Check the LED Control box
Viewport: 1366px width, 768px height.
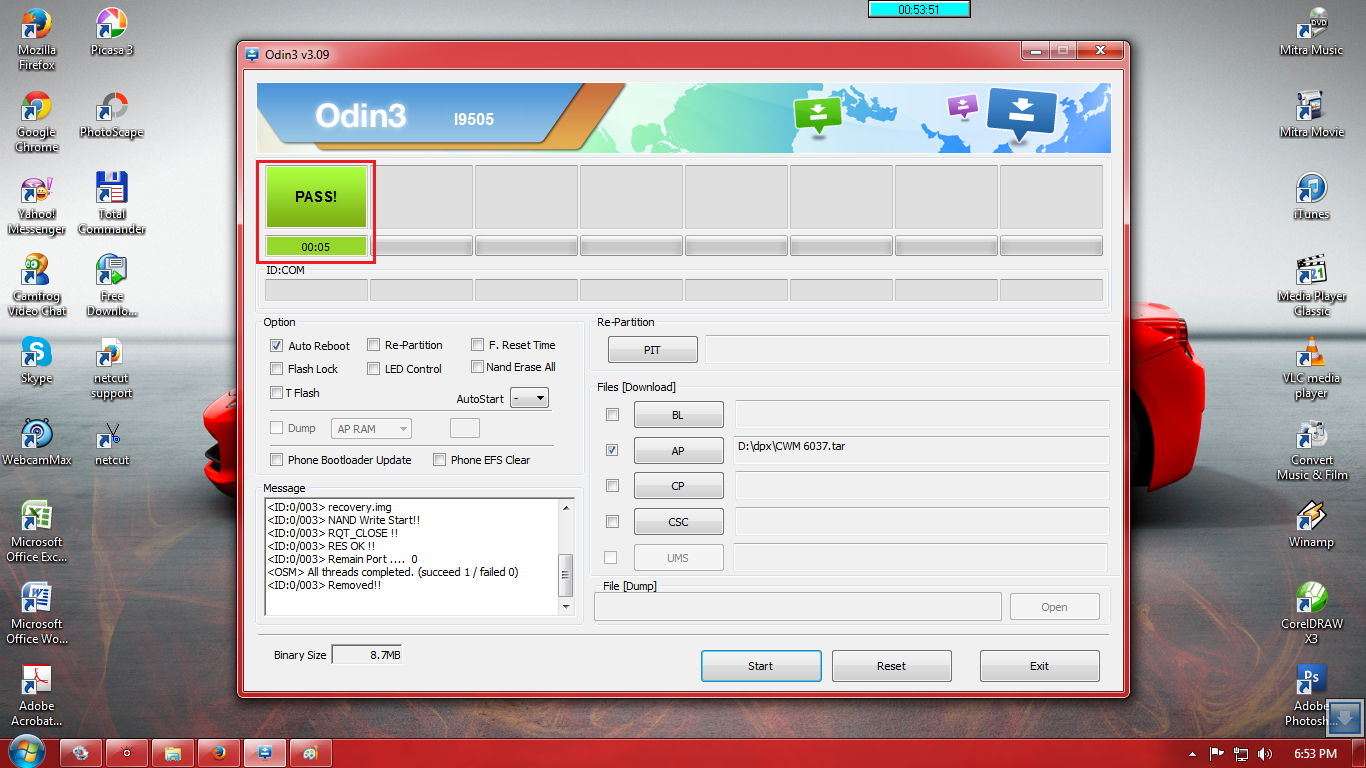374,368
